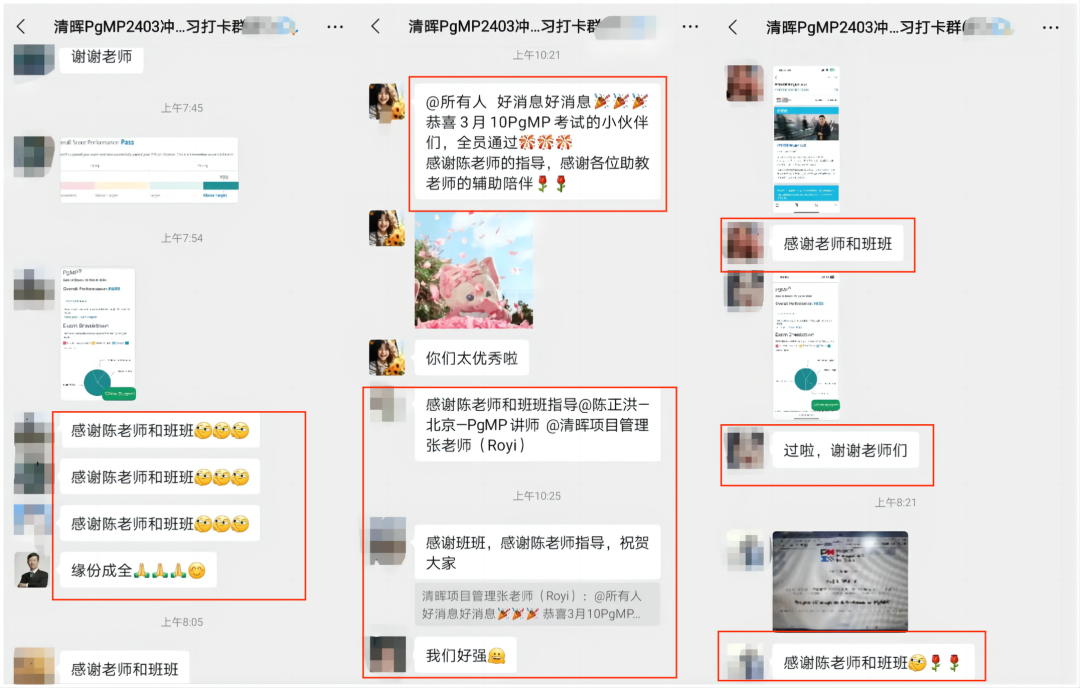Tap the @陈正洪 mention message bubble
1080x688 pixels.
pyautogui.click(x=537, y=425)
